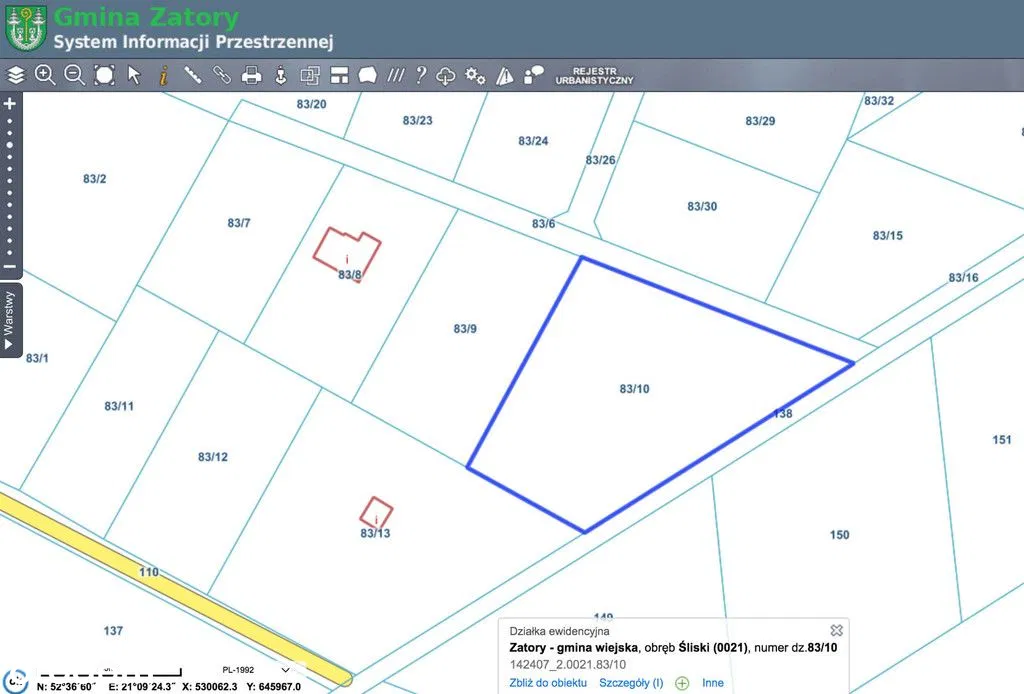Close the Działka ewidencyjna info popup
Screen dimensions: 1024x694
[x=837, y=630]
